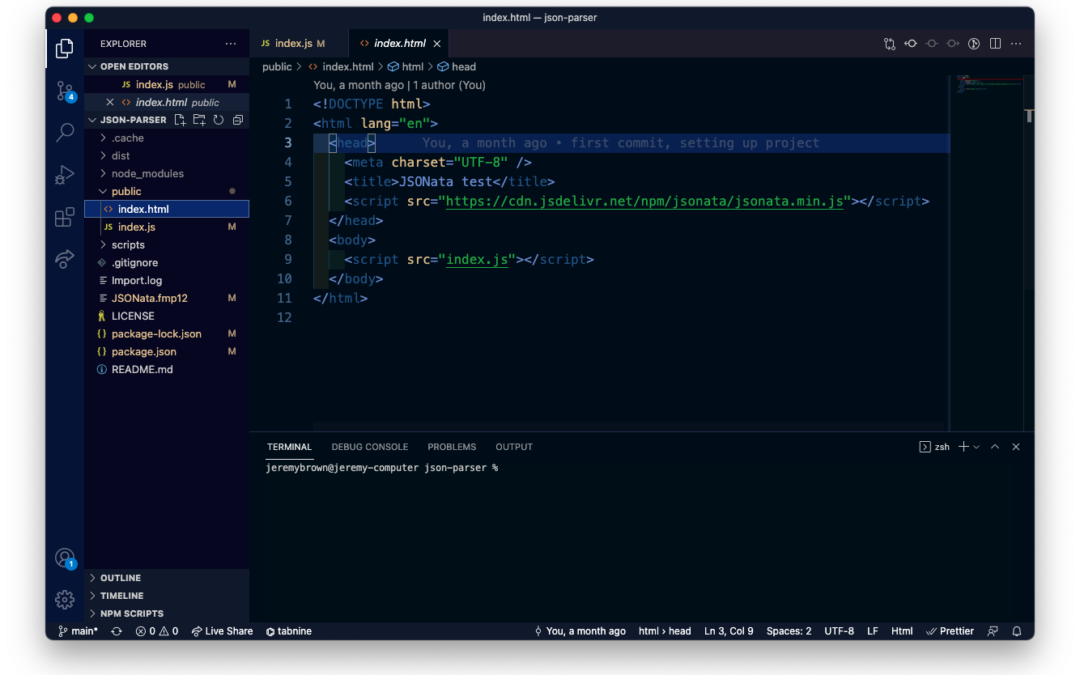Open editor more actions ellipsis

point(1016,43)
